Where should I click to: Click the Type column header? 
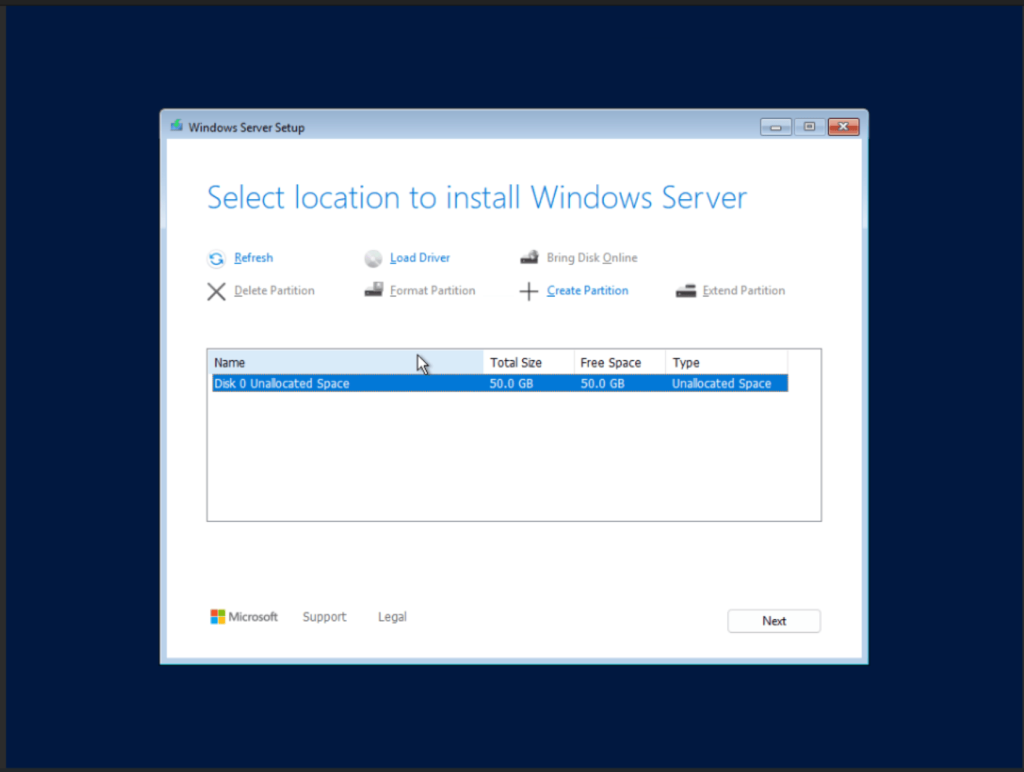(x=726, y=362)
